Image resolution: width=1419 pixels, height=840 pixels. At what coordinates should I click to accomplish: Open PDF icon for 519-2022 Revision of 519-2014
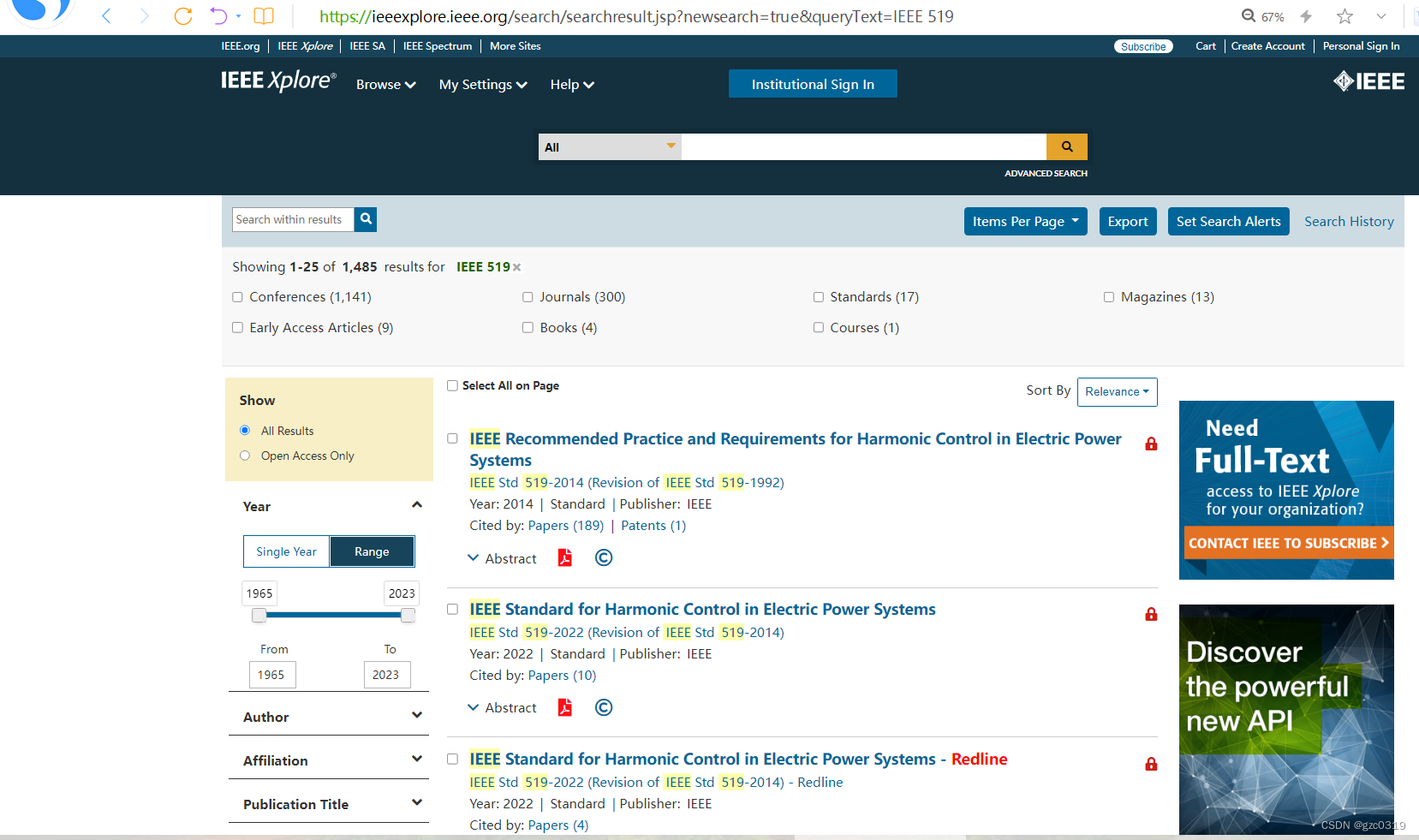pyautogui.click(x=565, y=707)
